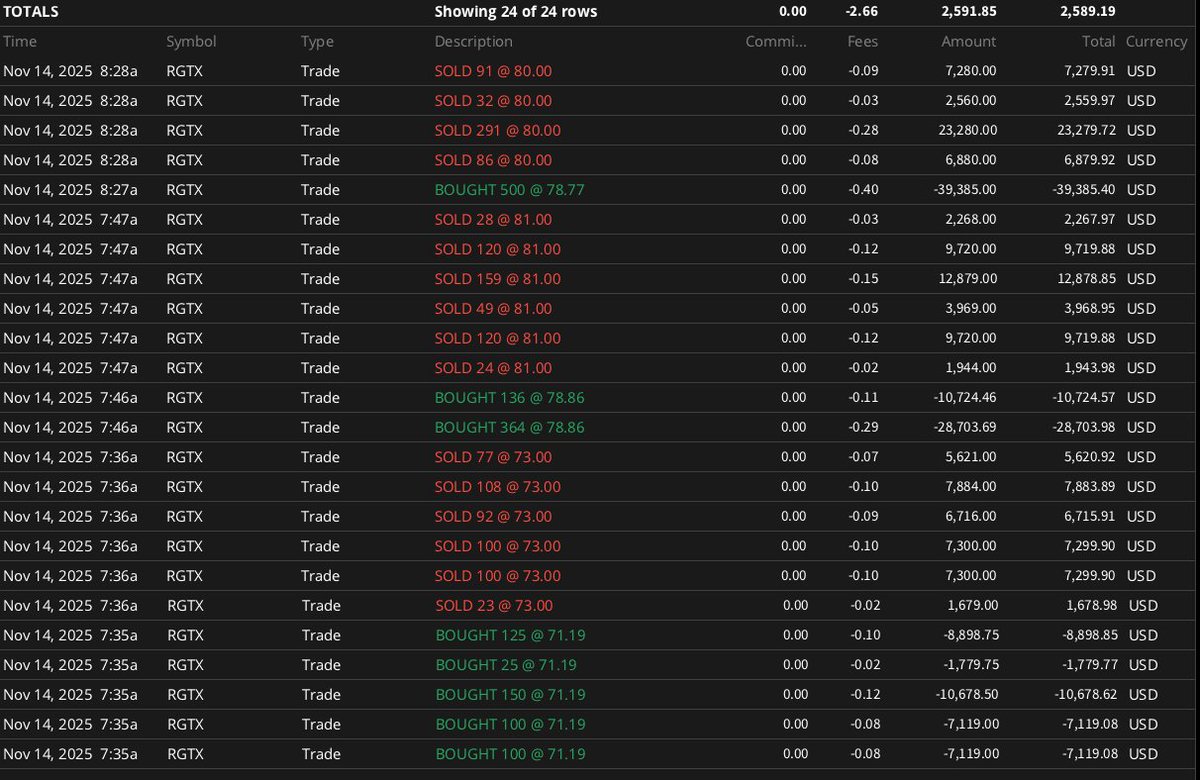
Task: Select the 'BOUGHT 125 @ 71.19' description
Action: 511,635
